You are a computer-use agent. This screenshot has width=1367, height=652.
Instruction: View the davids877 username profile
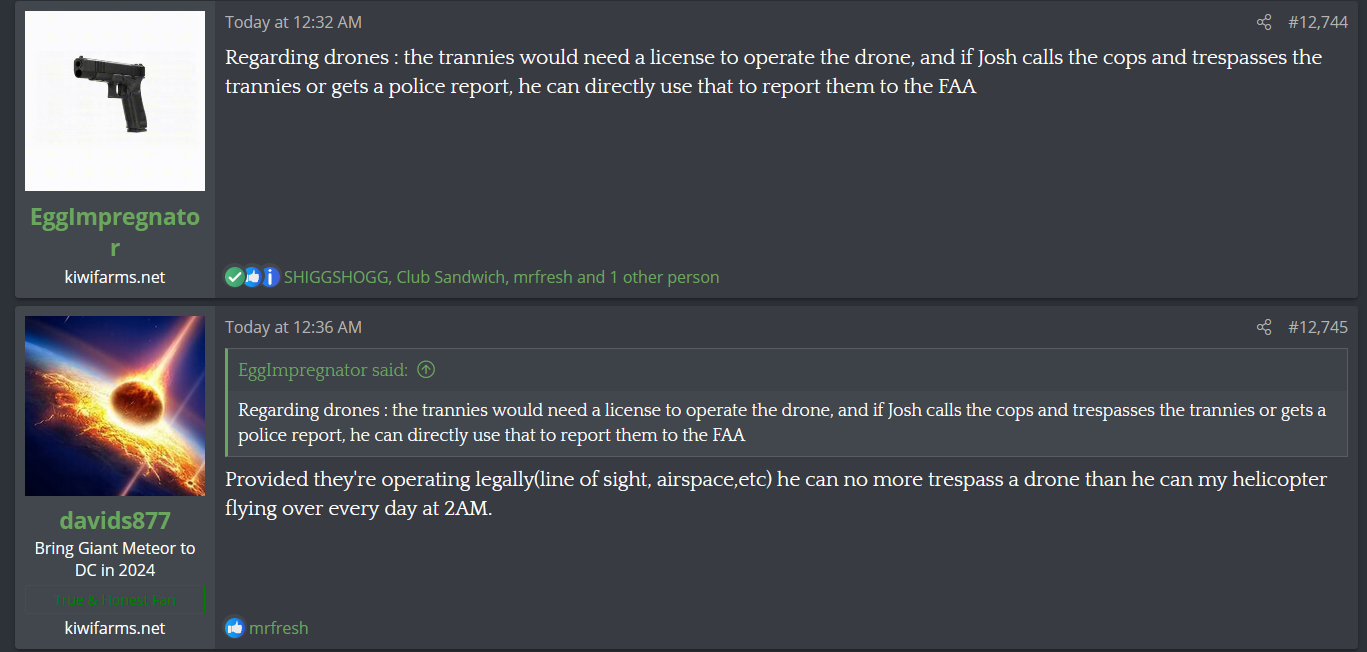tap(115, 521)
